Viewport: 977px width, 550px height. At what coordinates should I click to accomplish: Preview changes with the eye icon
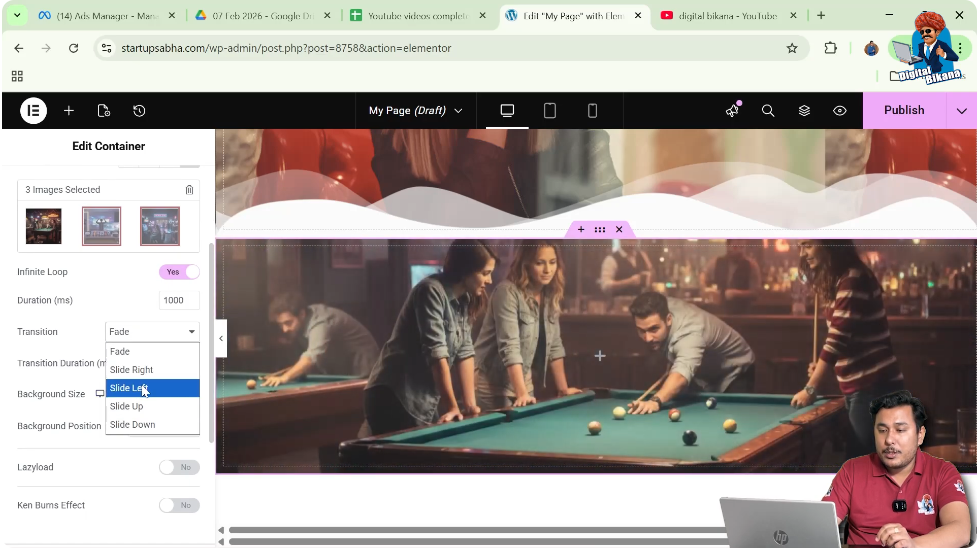[x=840, y=111]
